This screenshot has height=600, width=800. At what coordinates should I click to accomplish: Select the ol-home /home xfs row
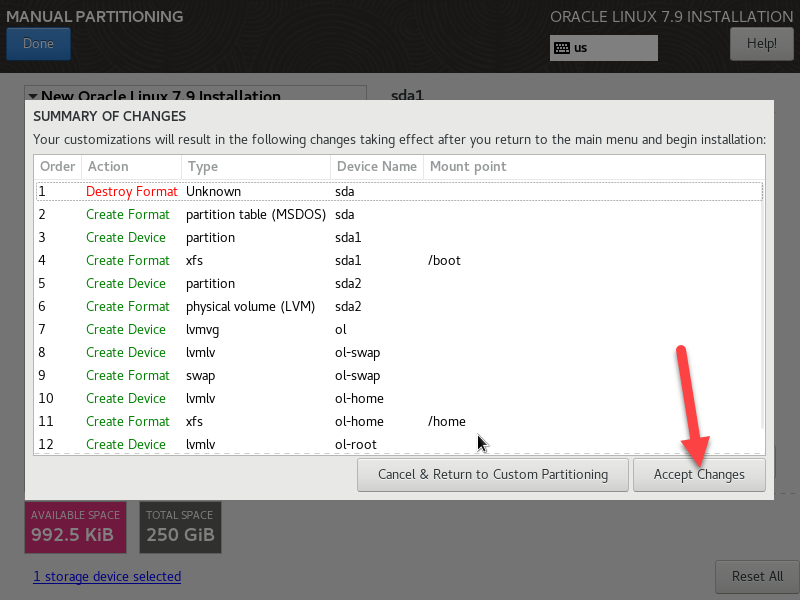pos(398,421)
